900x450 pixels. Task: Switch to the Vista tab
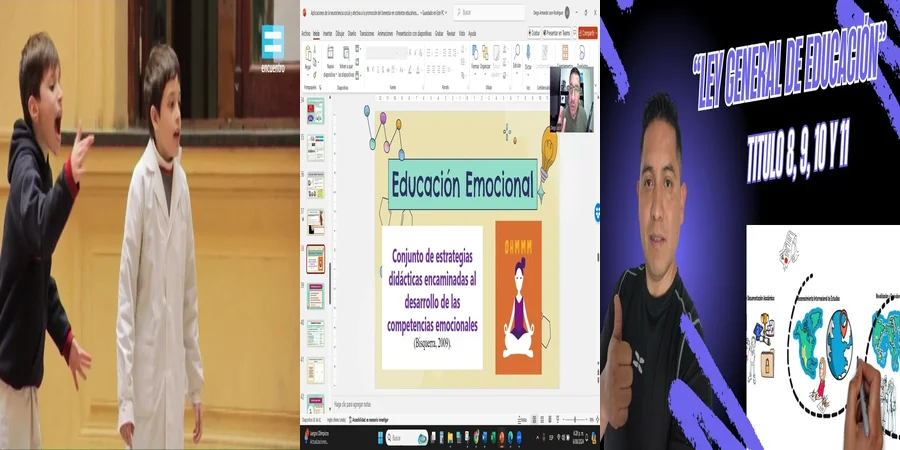462,33
